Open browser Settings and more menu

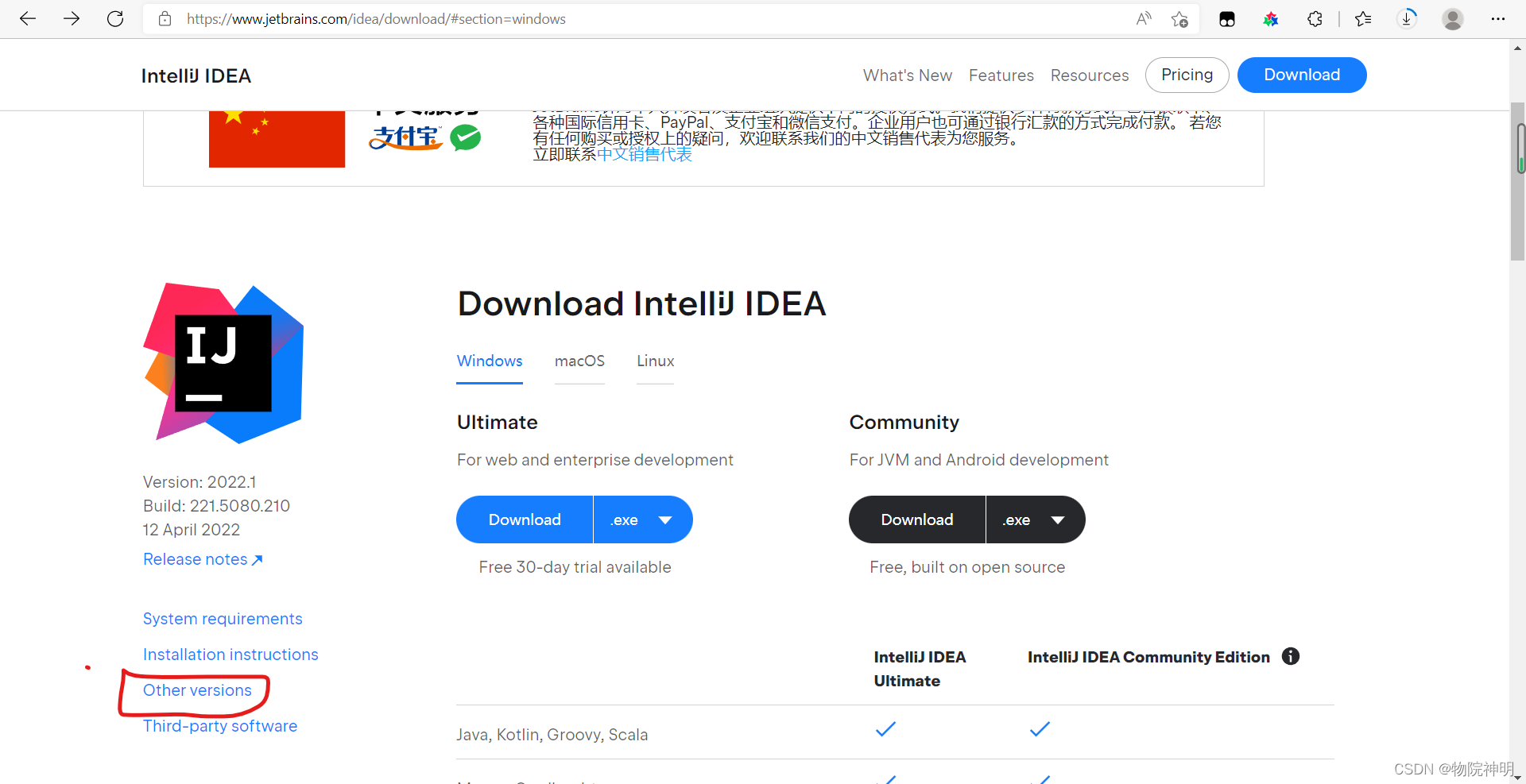(x=1498, y=19)
